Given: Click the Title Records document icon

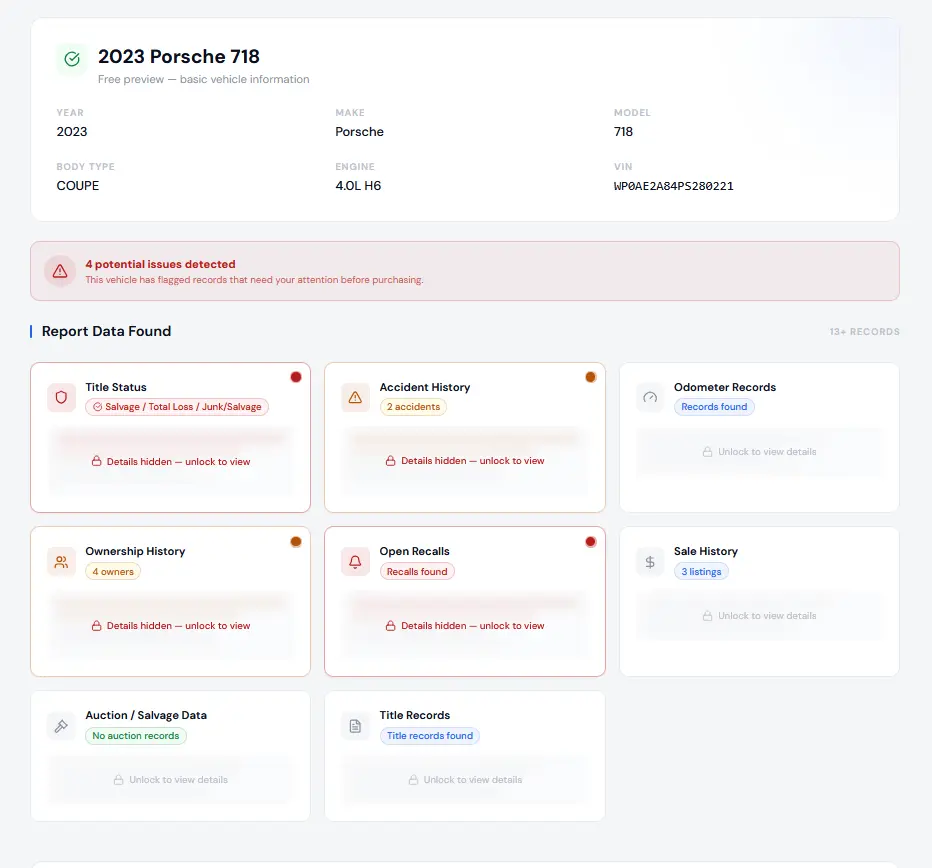Looking at the screenshot, I should point(355,726).
